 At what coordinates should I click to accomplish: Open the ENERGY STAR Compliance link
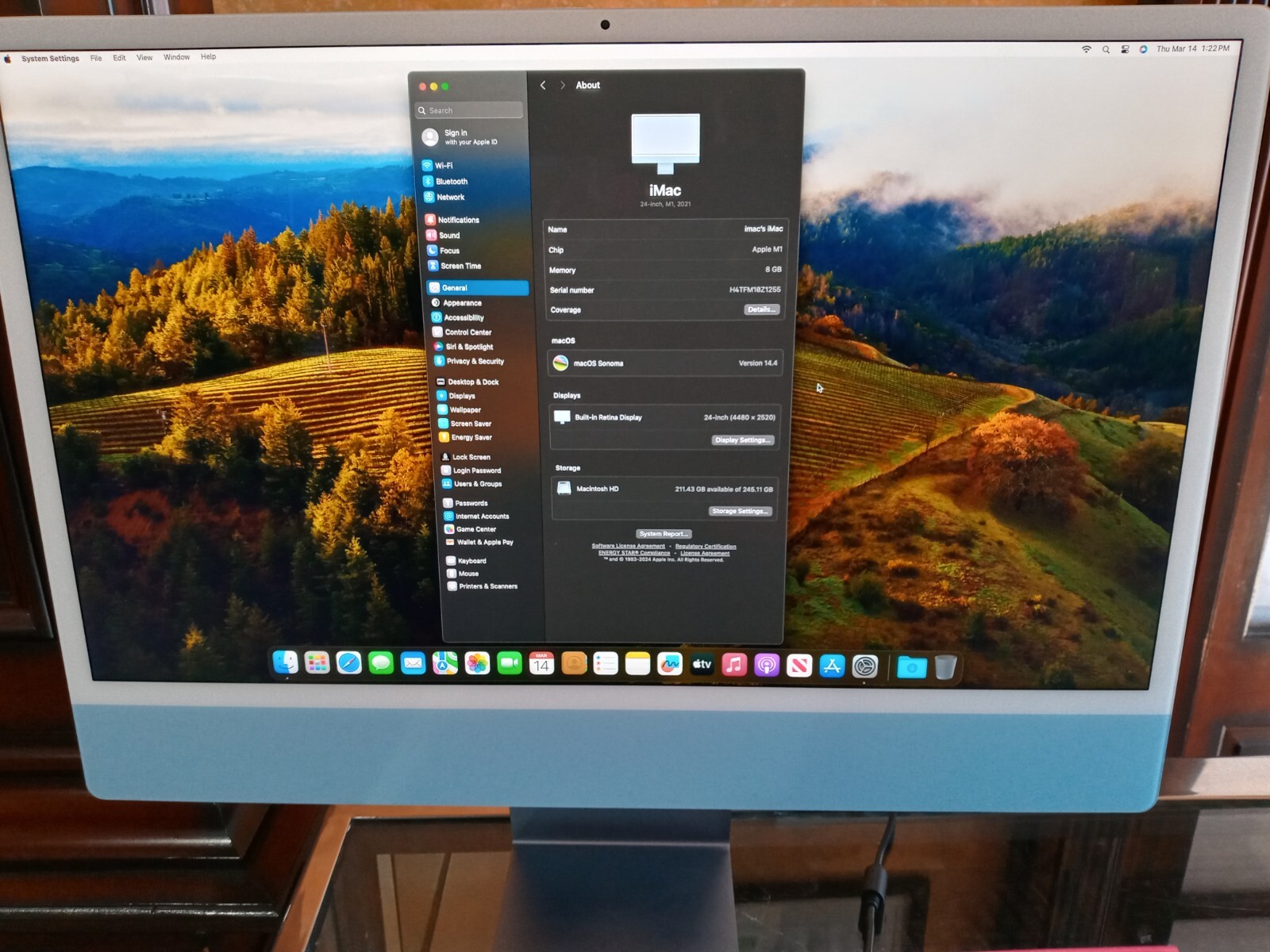[x=634, y=553]
